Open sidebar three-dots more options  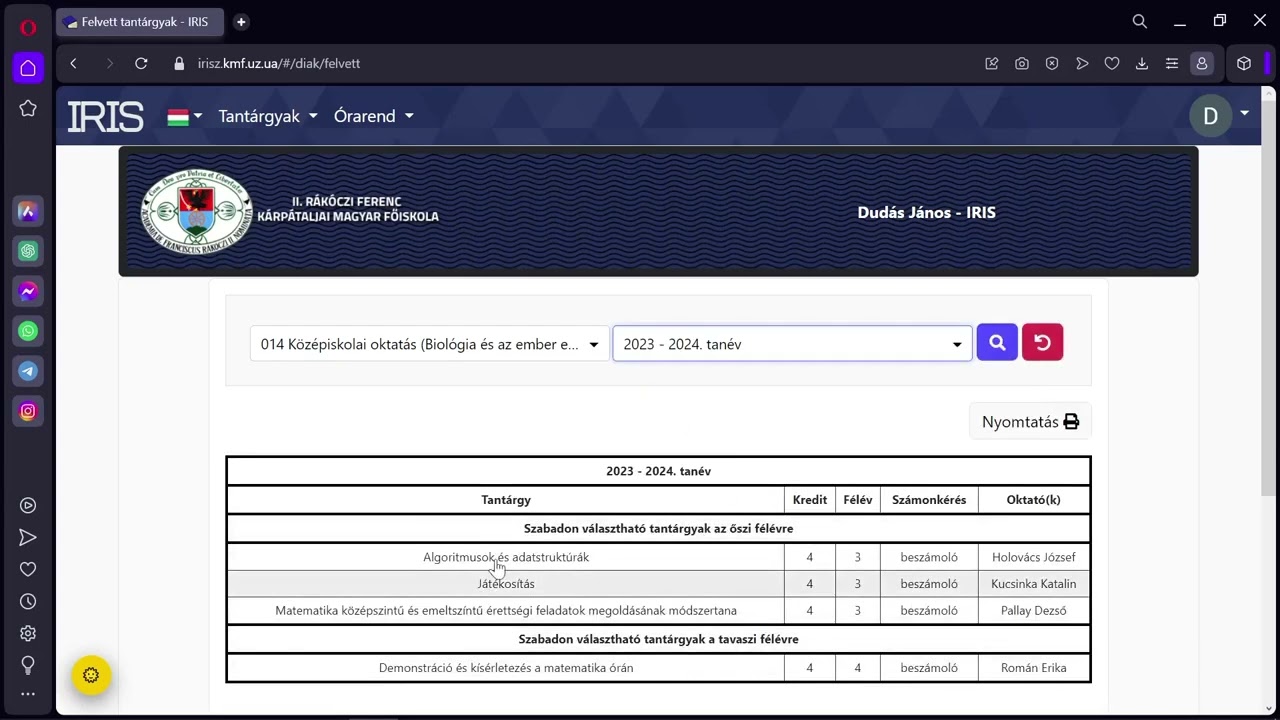pos(28,694)
